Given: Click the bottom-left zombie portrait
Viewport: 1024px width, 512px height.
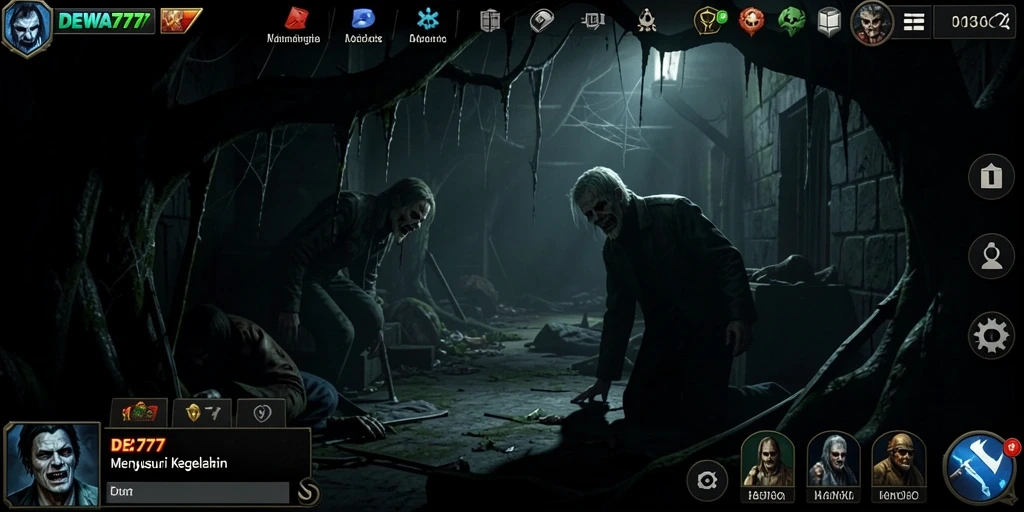Looking at the screenshot, I should point(52,464).
